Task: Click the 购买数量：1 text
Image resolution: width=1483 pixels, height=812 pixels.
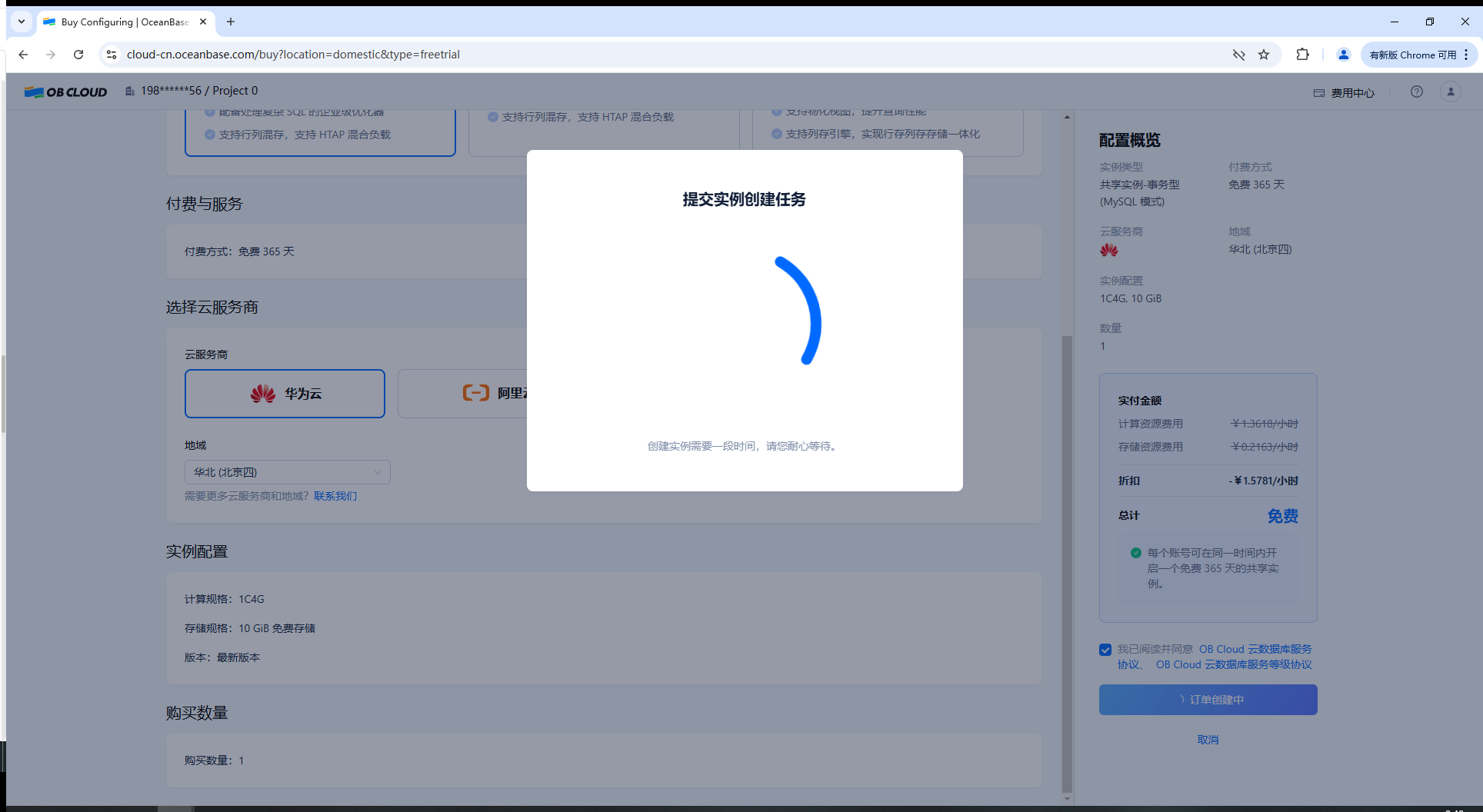Action: pos(214,760)
